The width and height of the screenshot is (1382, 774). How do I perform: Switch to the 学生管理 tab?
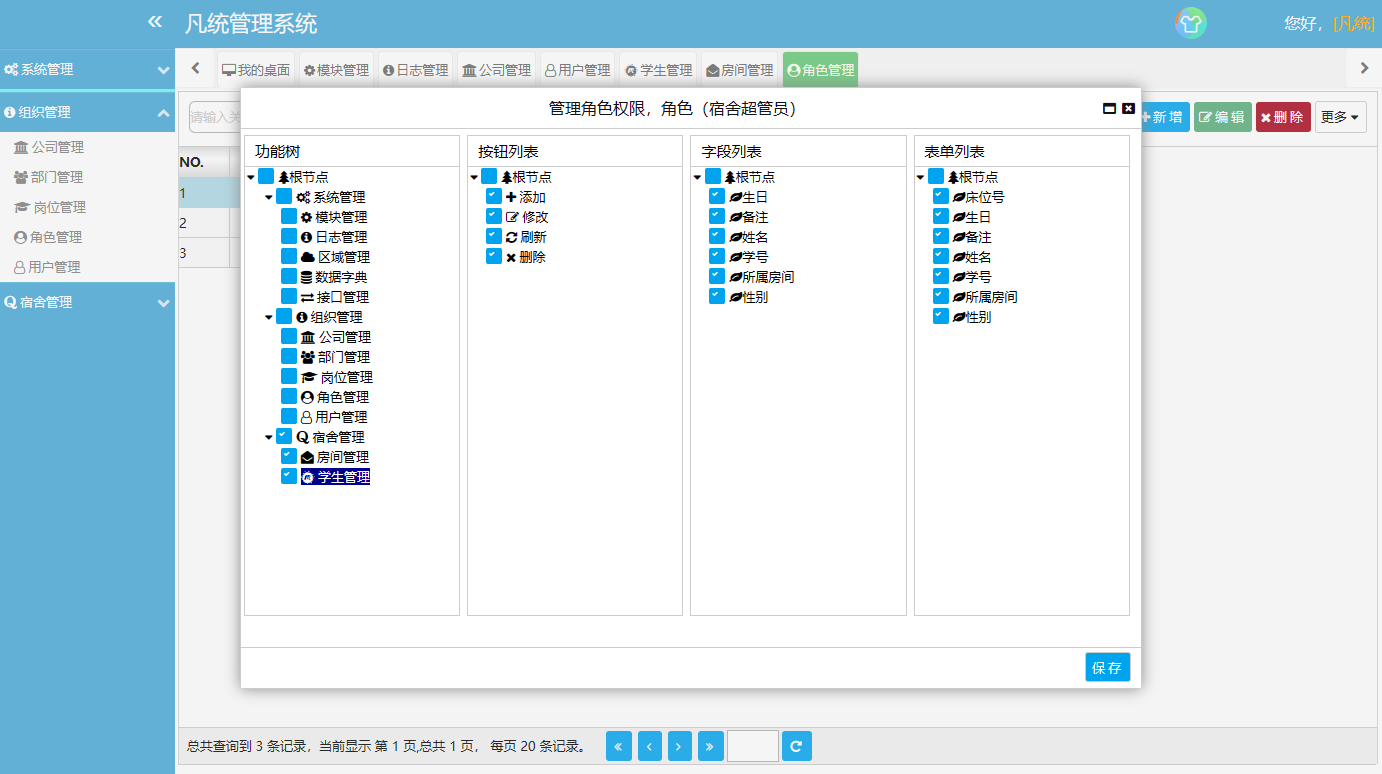658,70
